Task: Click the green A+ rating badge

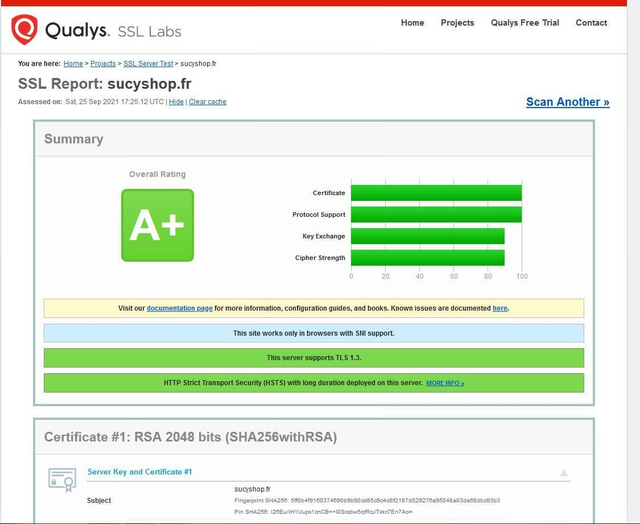Action: [x=157, y=225]
